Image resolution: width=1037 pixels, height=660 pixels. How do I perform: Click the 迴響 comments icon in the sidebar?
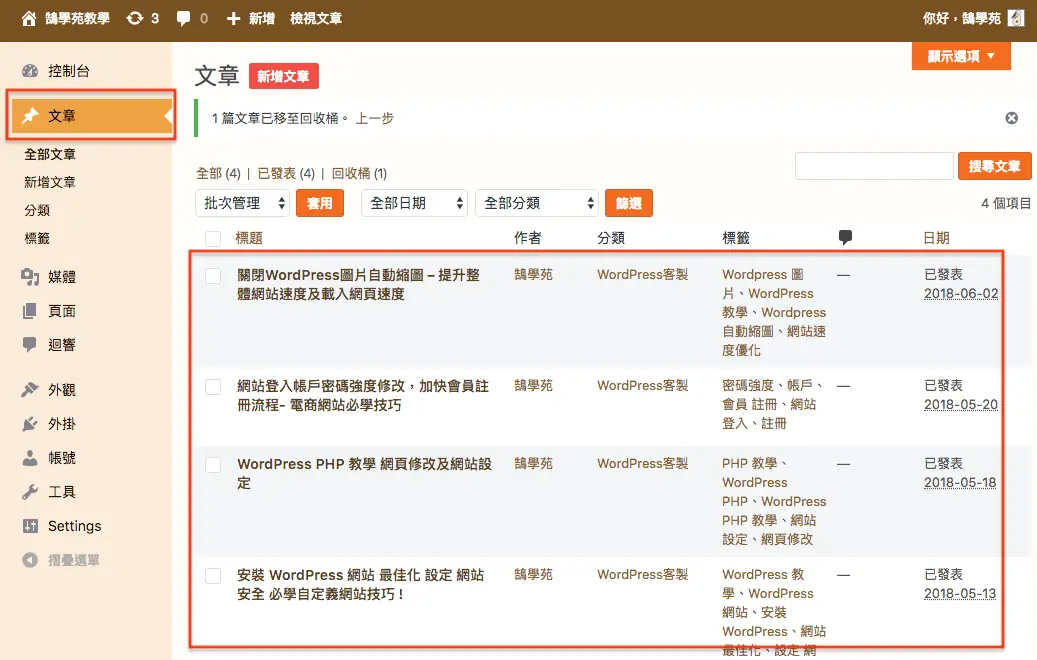30,345
